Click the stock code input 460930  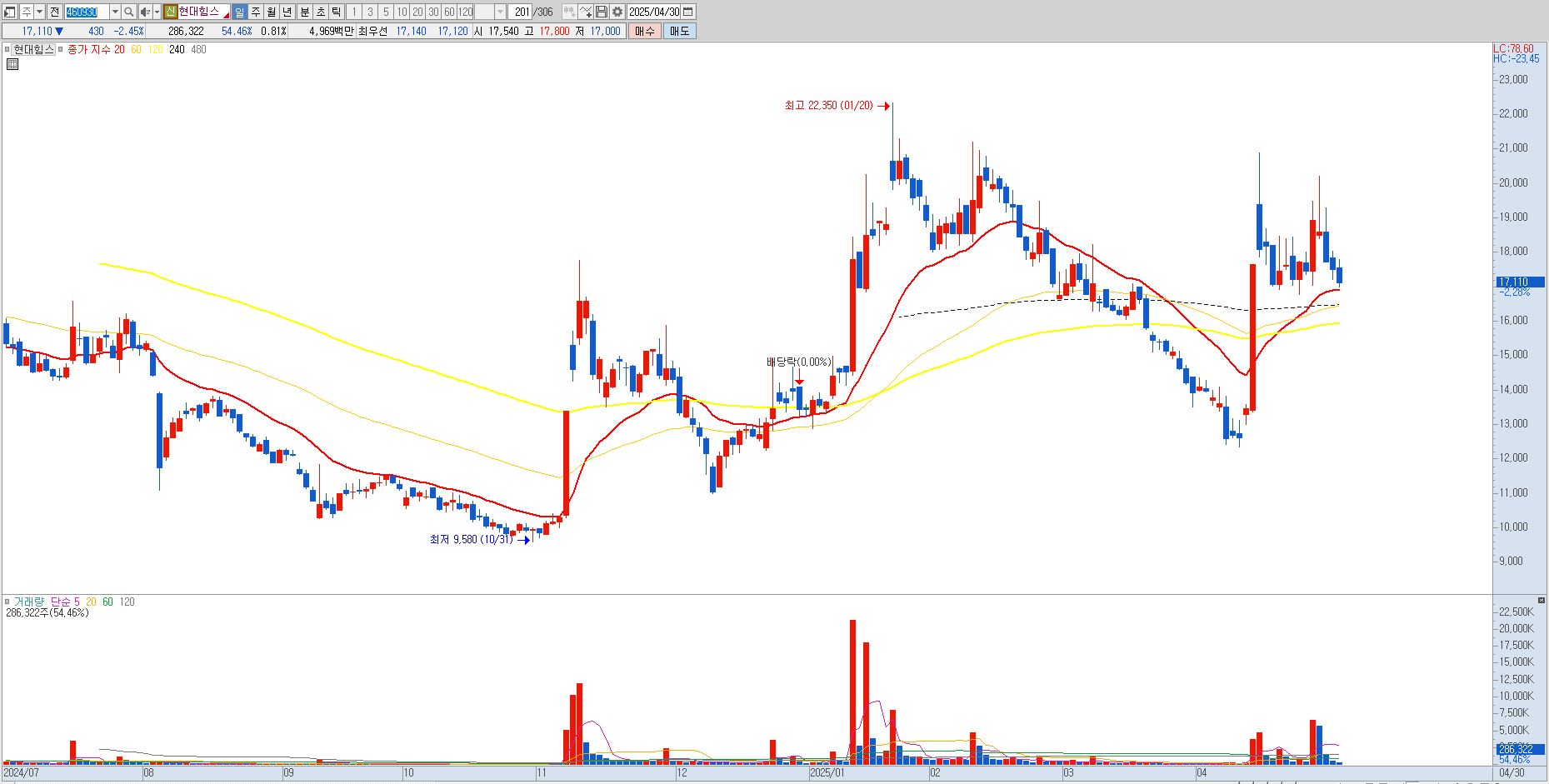coord(87,12)
